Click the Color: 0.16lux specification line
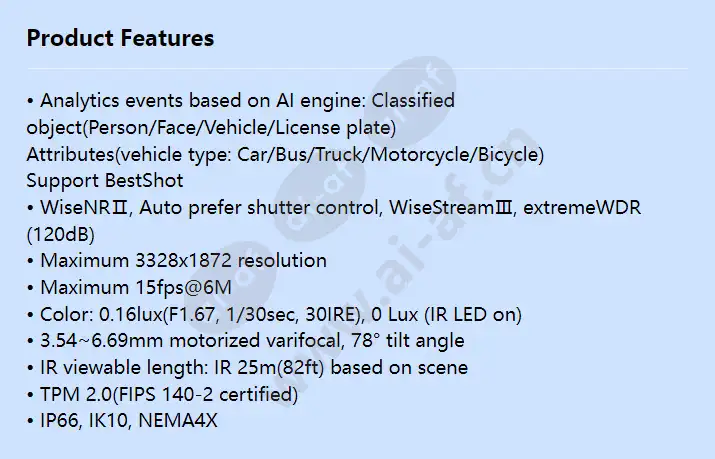The image size is (715, 459). click(x=274, y=315)
